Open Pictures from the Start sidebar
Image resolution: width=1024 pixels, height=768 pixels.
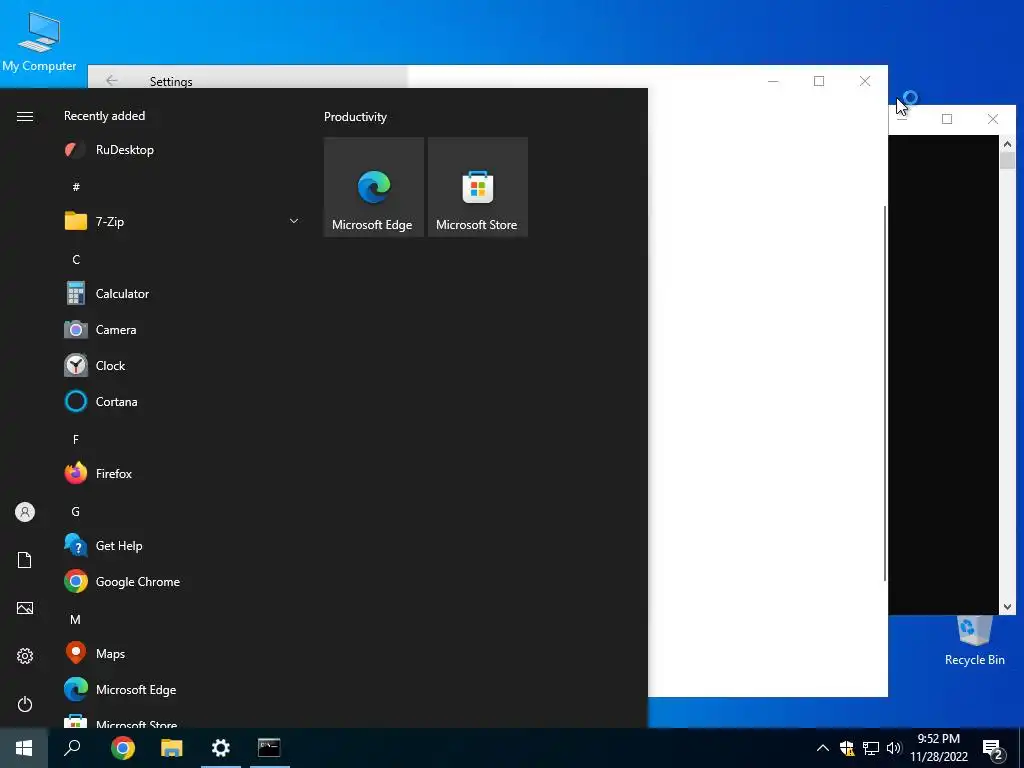tap(25, 608)
